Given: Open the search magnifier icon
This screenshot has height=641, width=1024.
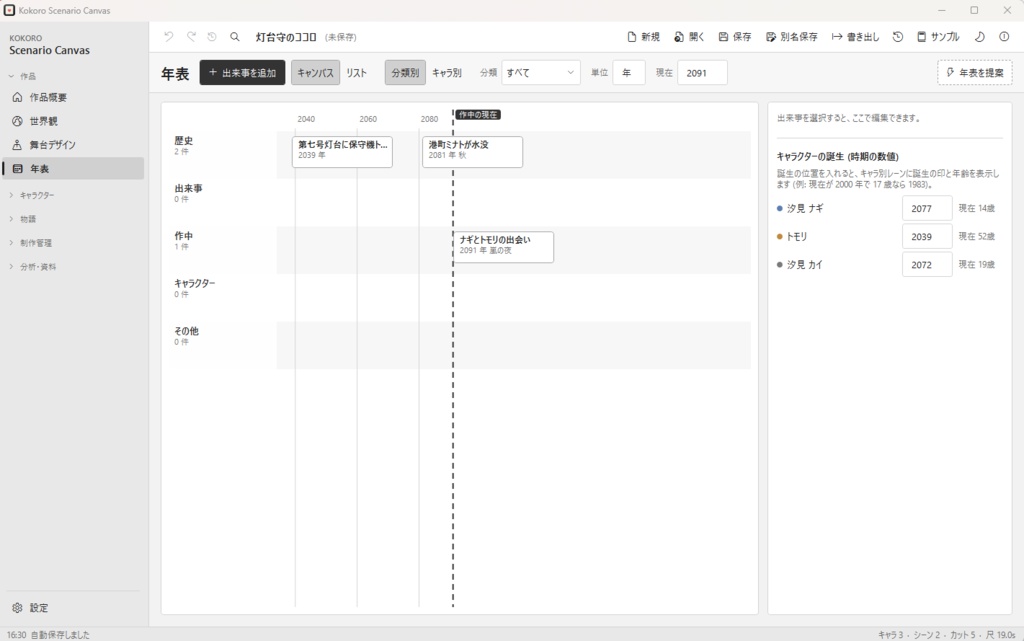Looking at the screenshot, I should tap(234, 37).
